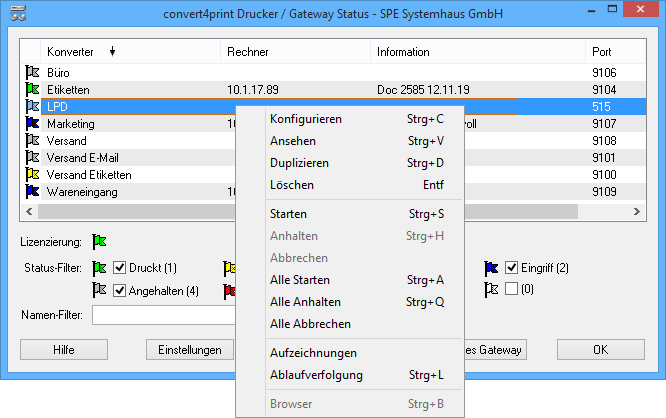666x418 pixels.
Task: Select Alle Starten in the context menu
Action: (x=300, y=280)
